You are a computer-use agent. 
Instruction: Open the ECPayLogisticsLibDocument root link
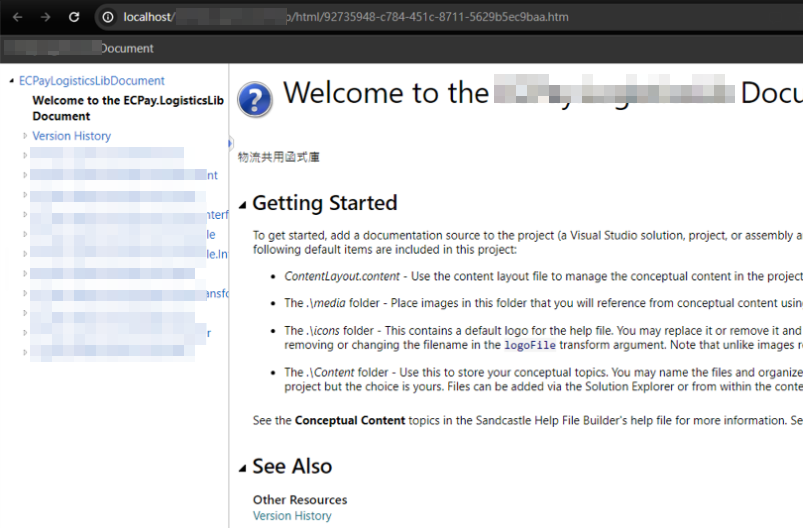(92, 81)
